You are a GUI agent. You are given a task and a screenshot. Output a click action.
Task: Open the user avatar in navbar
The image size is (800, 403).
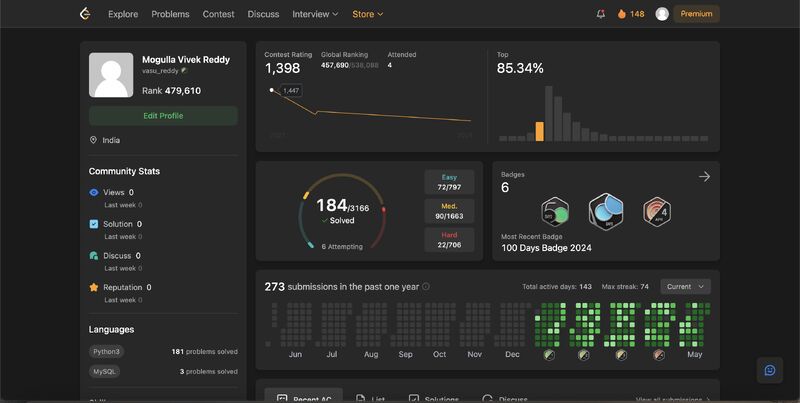click(662, 14)
